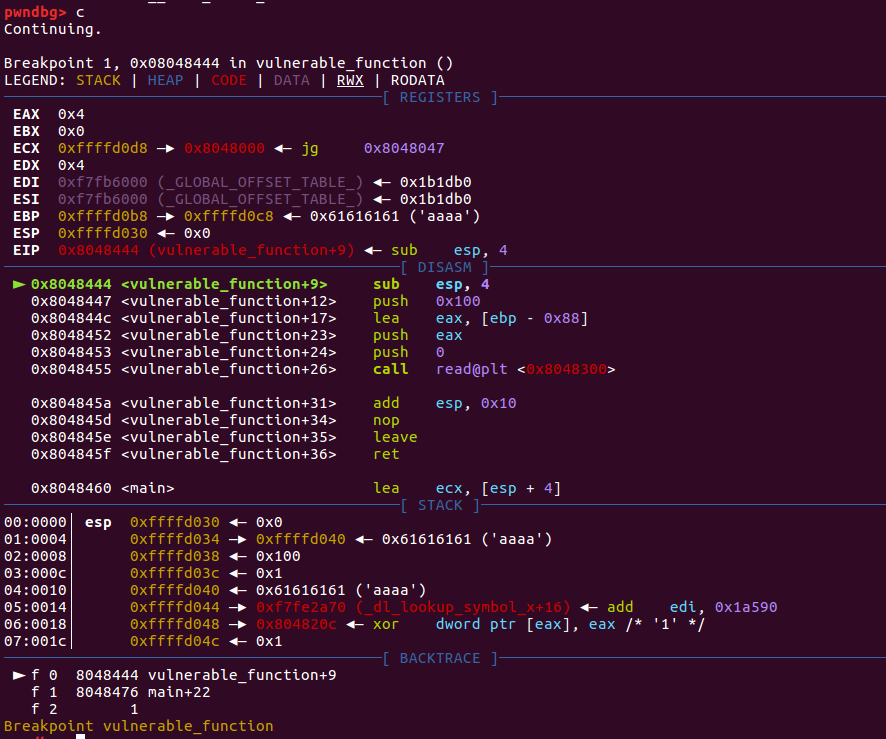The width and height of the screenshot is (886, 739).
Task: Click stack address 0xffffd03c
Action: (x=175, y=573)
